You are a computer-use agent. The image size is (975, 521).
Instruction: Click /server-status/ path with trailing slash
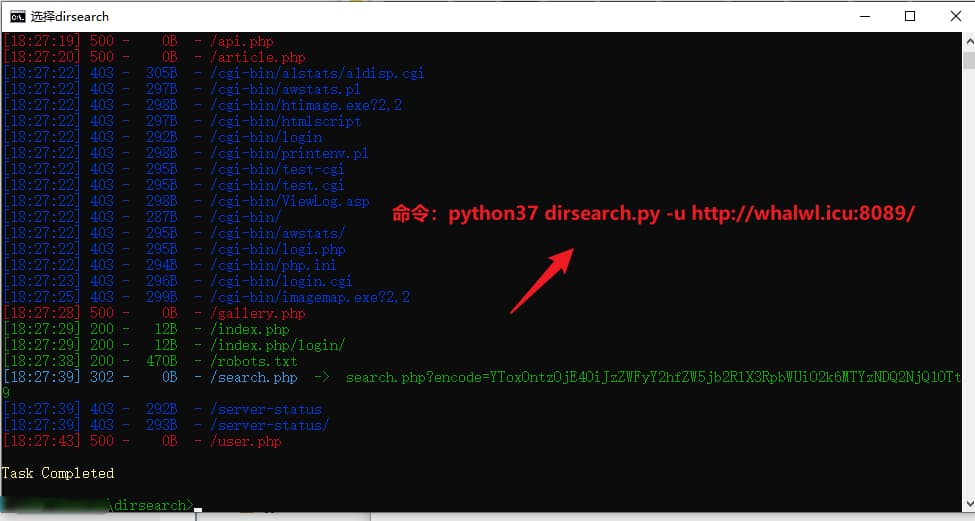pyautogui.click(x=270, y=426)
